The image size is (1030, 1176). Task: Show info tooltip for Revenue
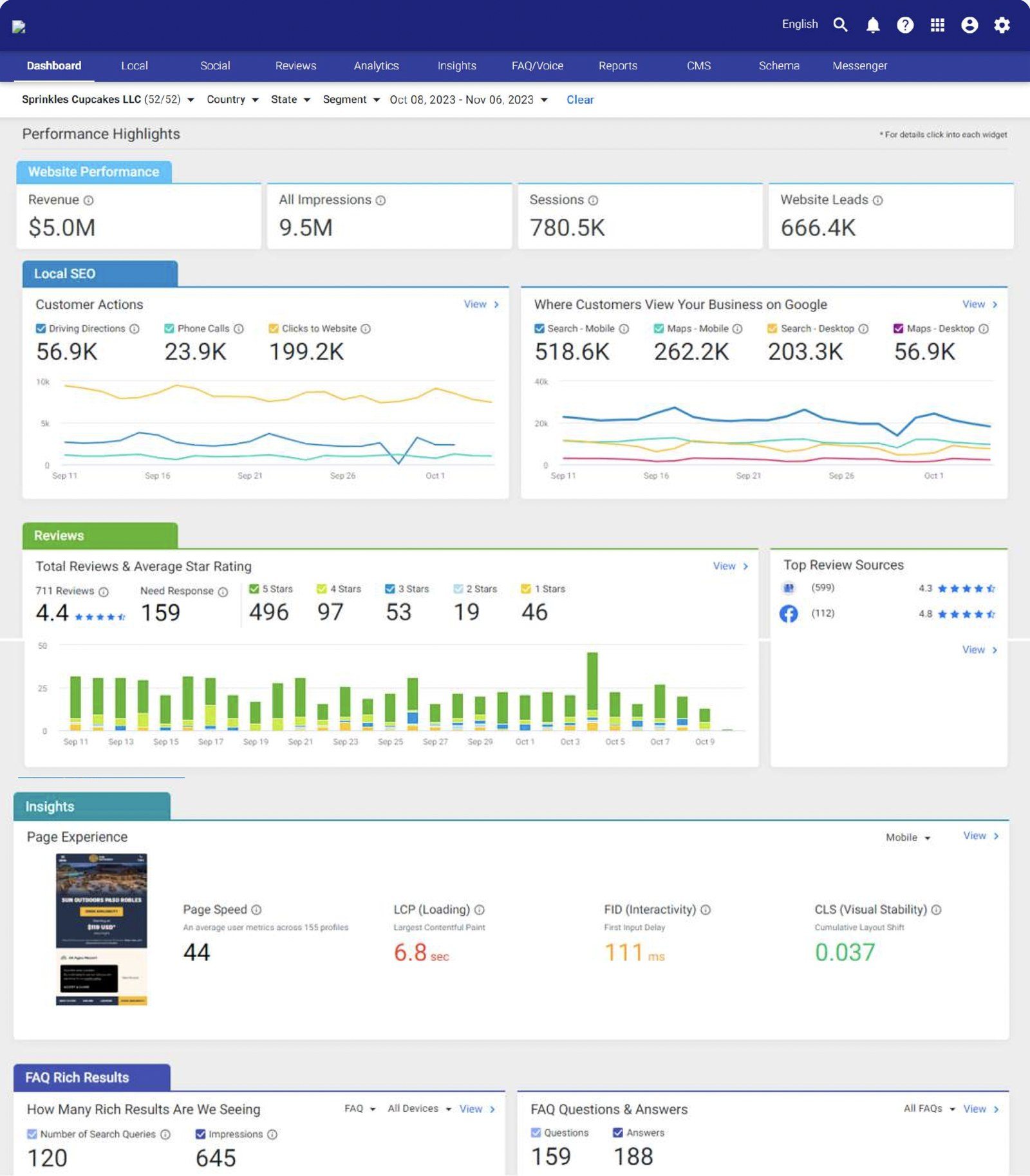89,201
